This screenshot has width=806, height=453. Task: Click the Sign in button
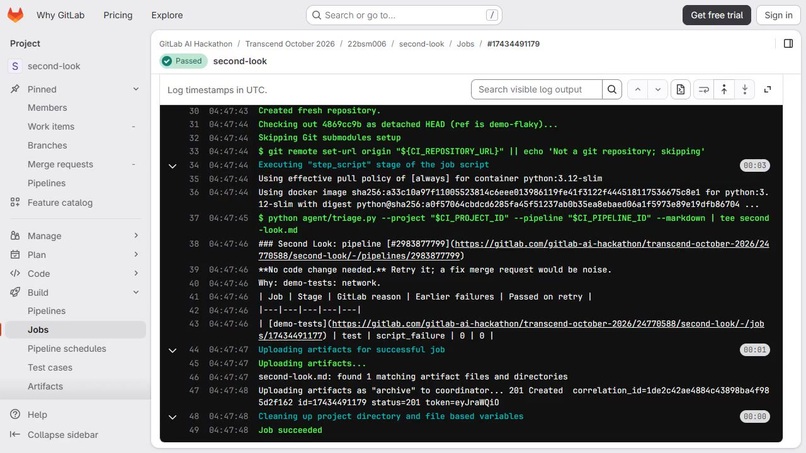click(778, 15)
